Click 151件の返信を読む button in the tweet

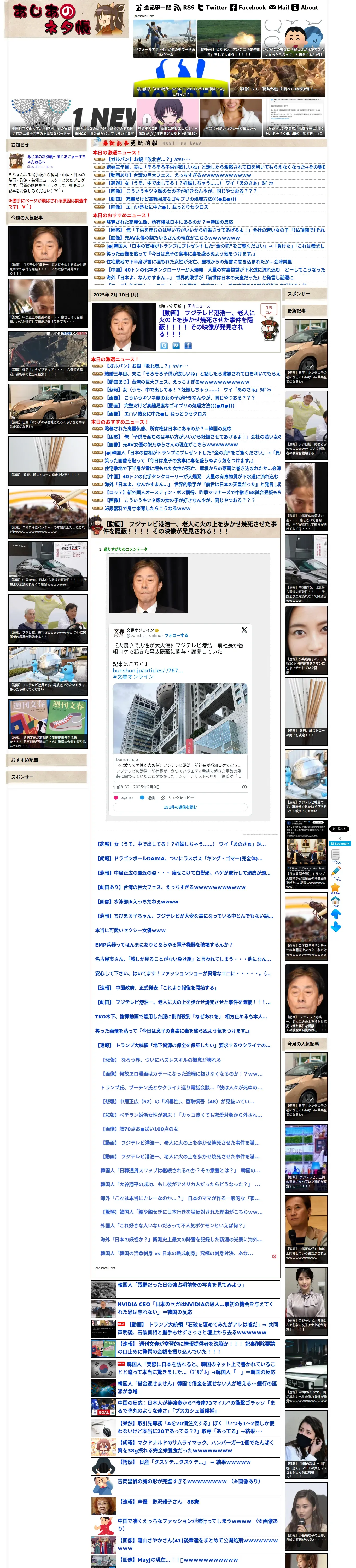tap(180, 807)
